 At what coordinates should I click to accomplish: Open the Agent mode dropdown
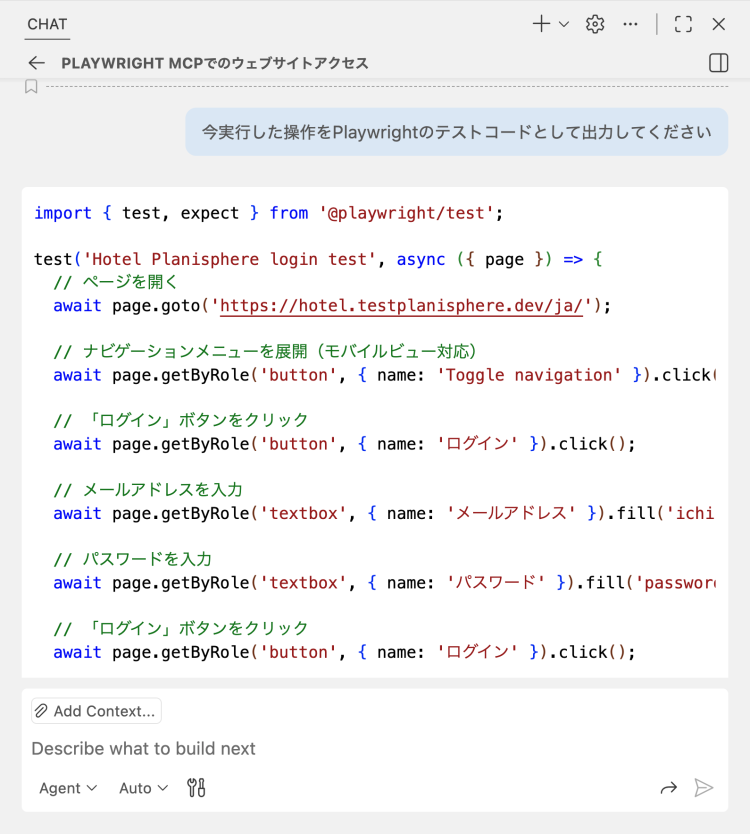(x=68, y=788)
